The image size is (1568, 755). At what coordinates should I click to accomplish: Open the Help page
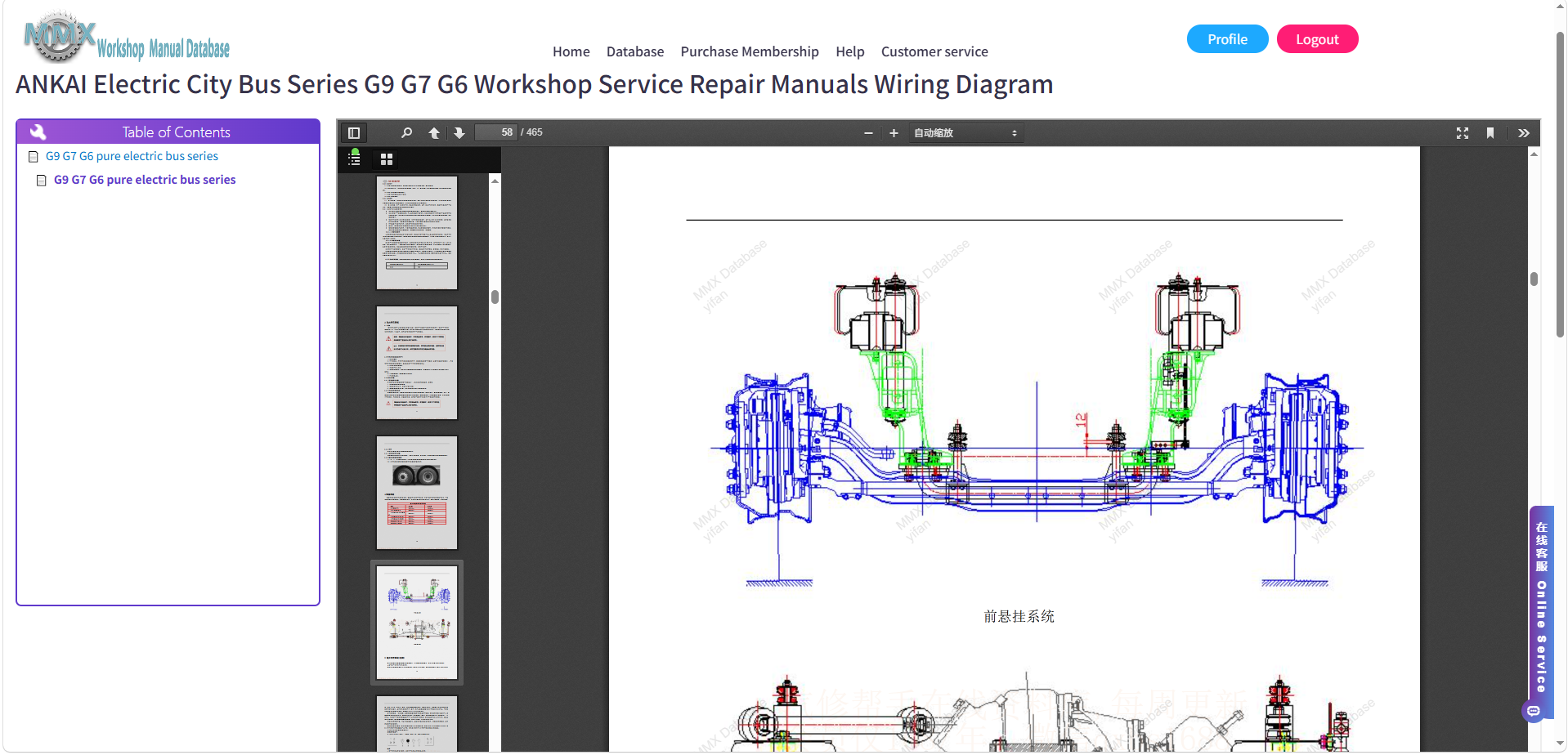[x=850, y=51]
